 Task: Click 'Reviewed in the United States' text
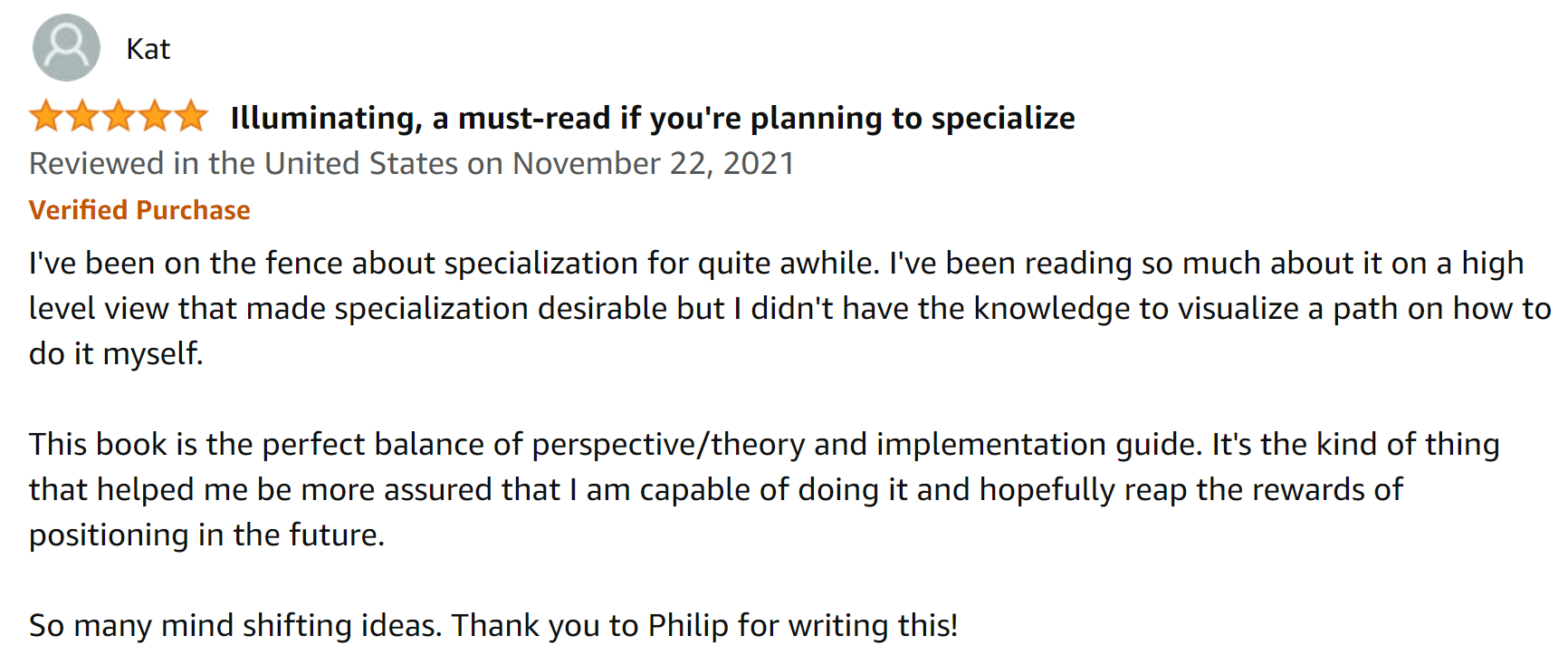(x=244, y=164)
